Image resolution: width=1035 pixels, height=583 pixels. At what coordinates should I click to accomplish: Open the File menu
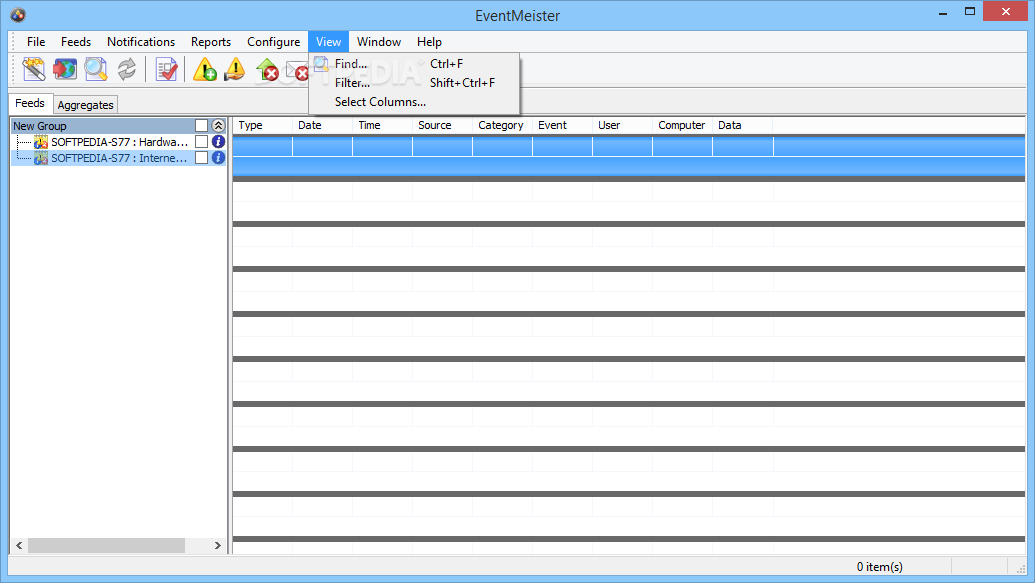point(36,42)
